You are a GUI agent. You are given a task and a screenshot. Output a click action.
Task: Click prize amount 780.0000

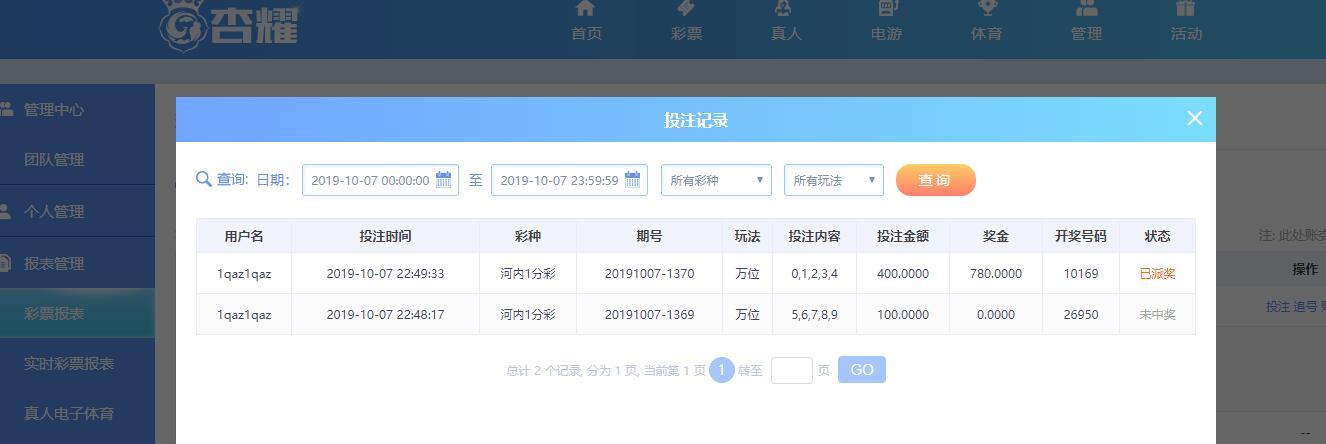coord(996,273)
